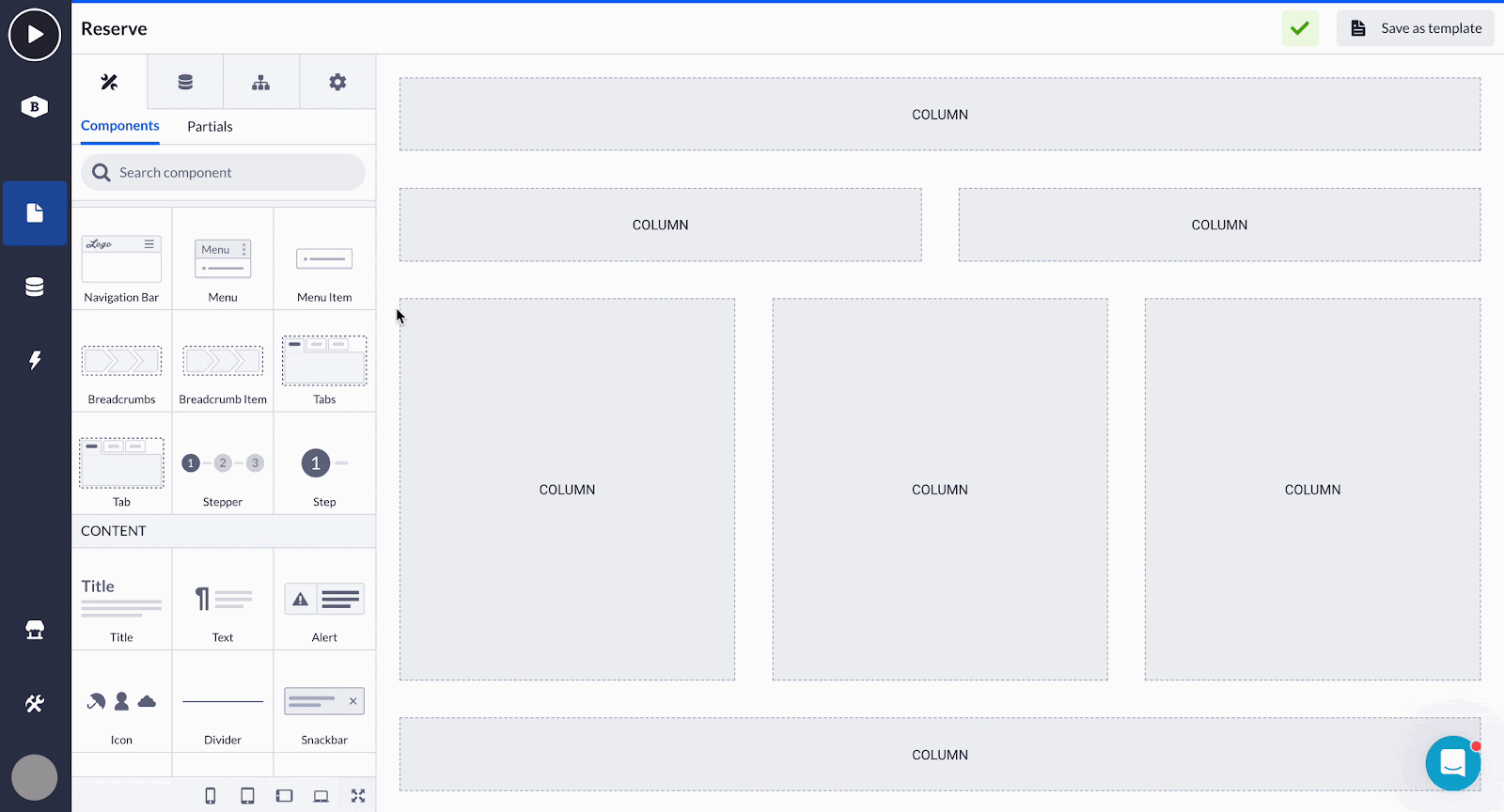Select the Alert component

click(x=324, y=600)
